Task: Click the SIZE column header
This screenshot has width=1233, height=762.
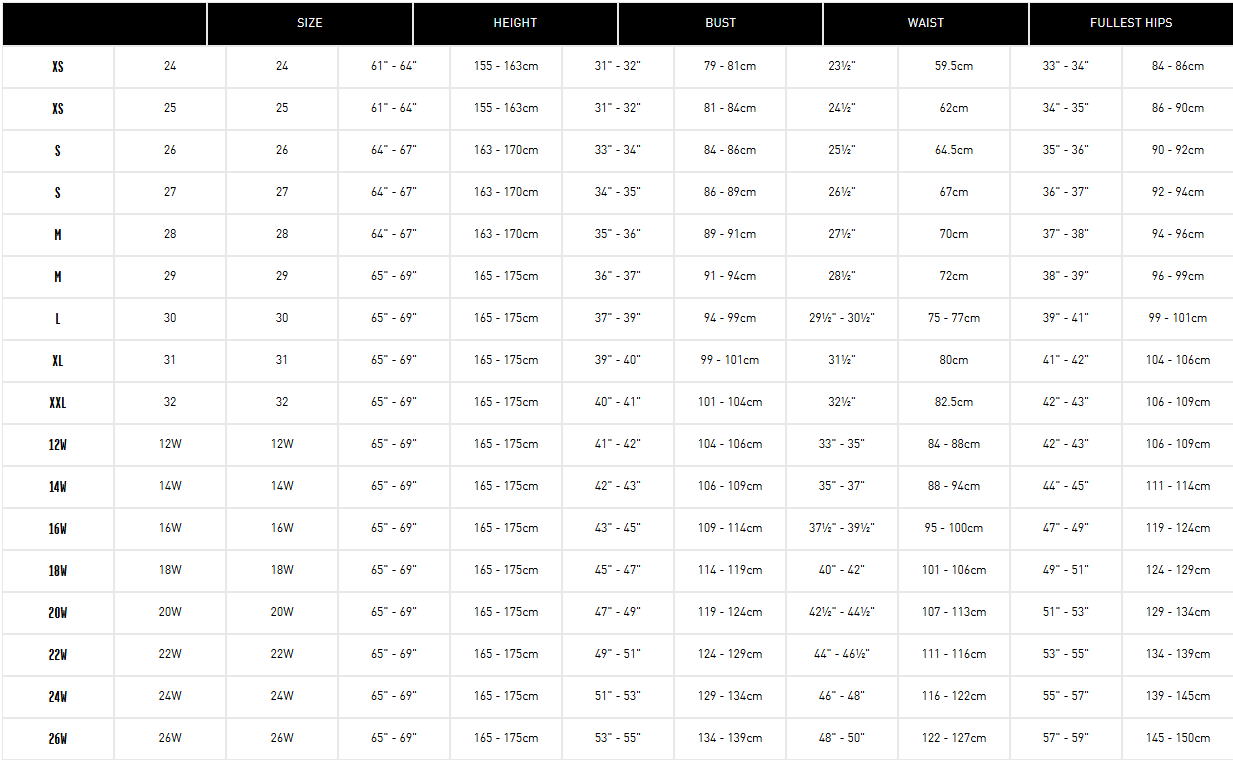Action: click(310, 23)
